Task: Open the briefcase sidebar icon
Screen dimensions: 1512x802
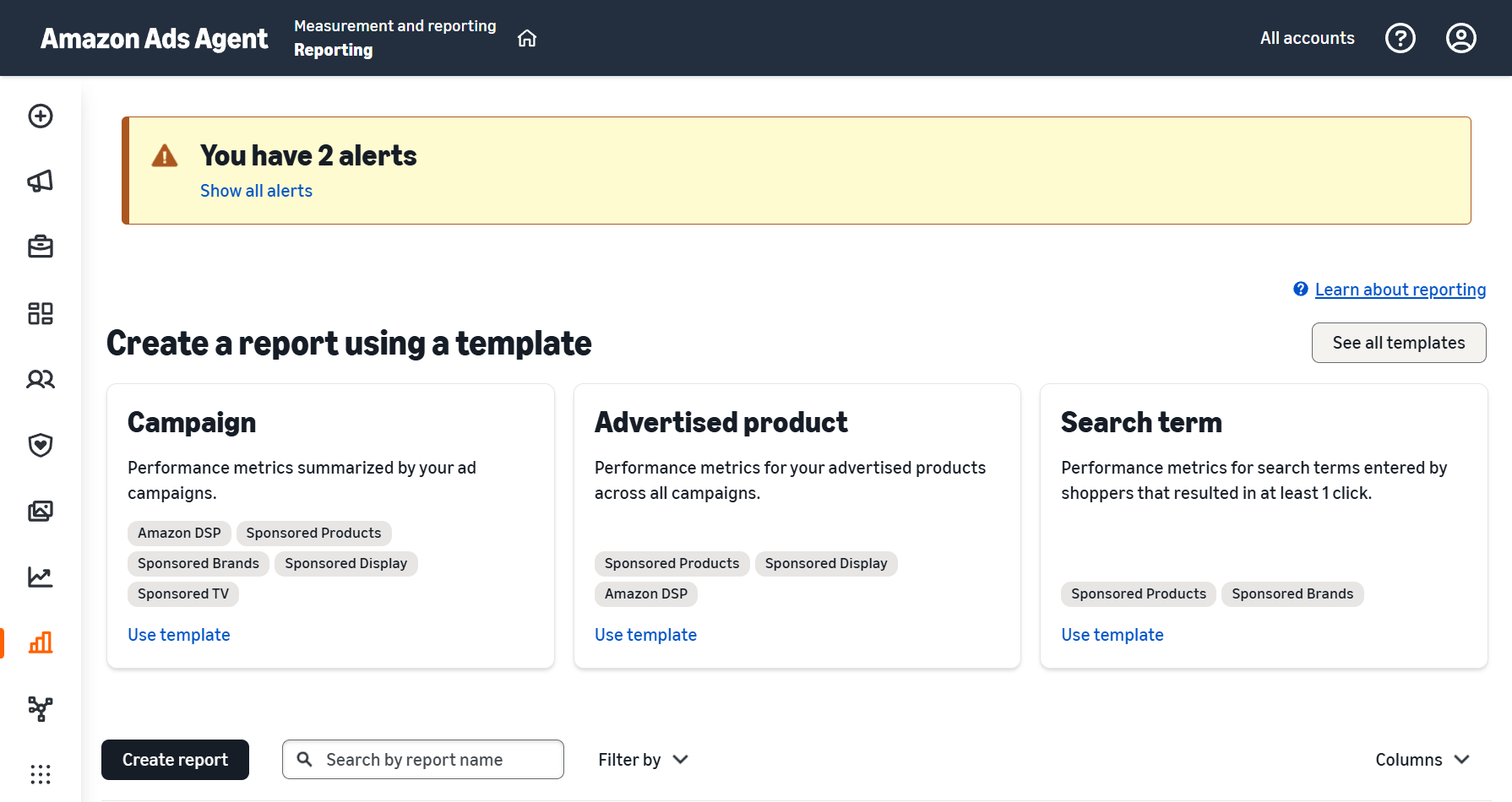Action: click(x=41, y=247)
